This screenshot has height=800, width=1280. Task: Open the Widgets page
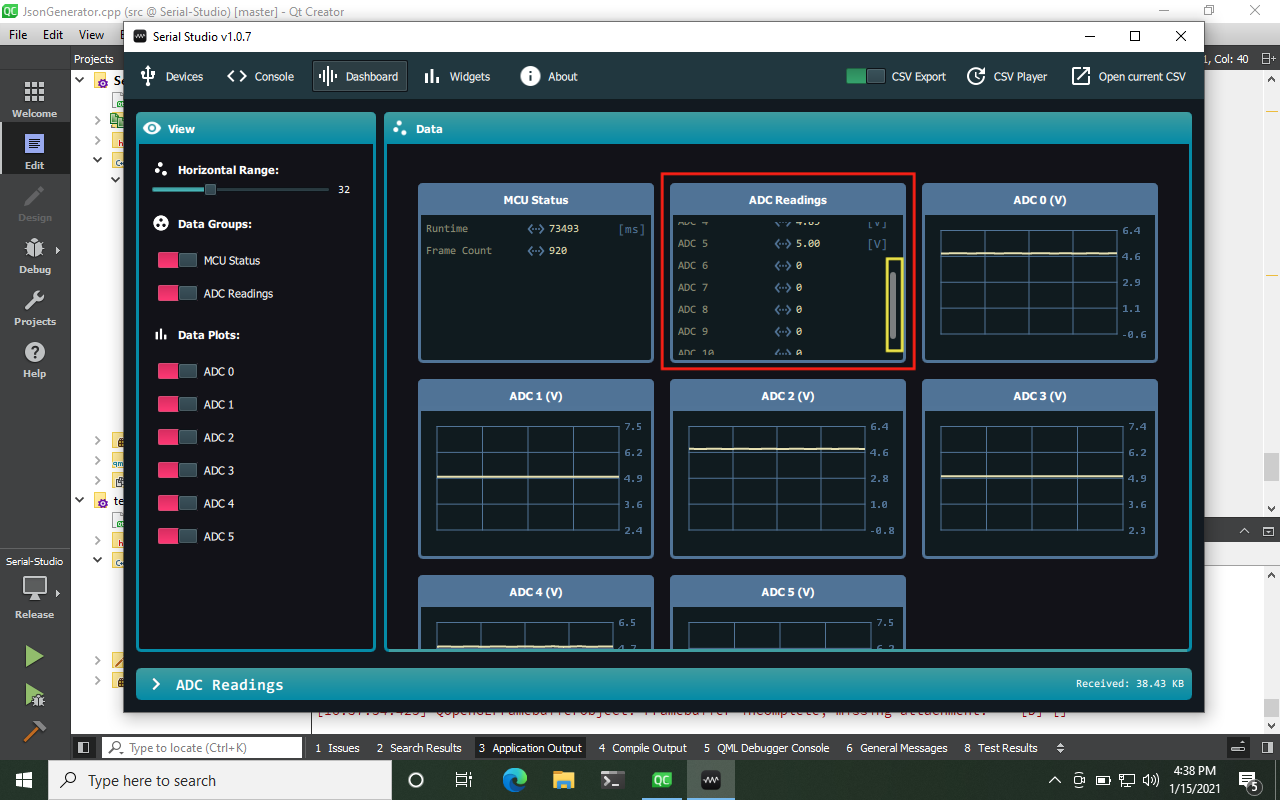point(456,75)
